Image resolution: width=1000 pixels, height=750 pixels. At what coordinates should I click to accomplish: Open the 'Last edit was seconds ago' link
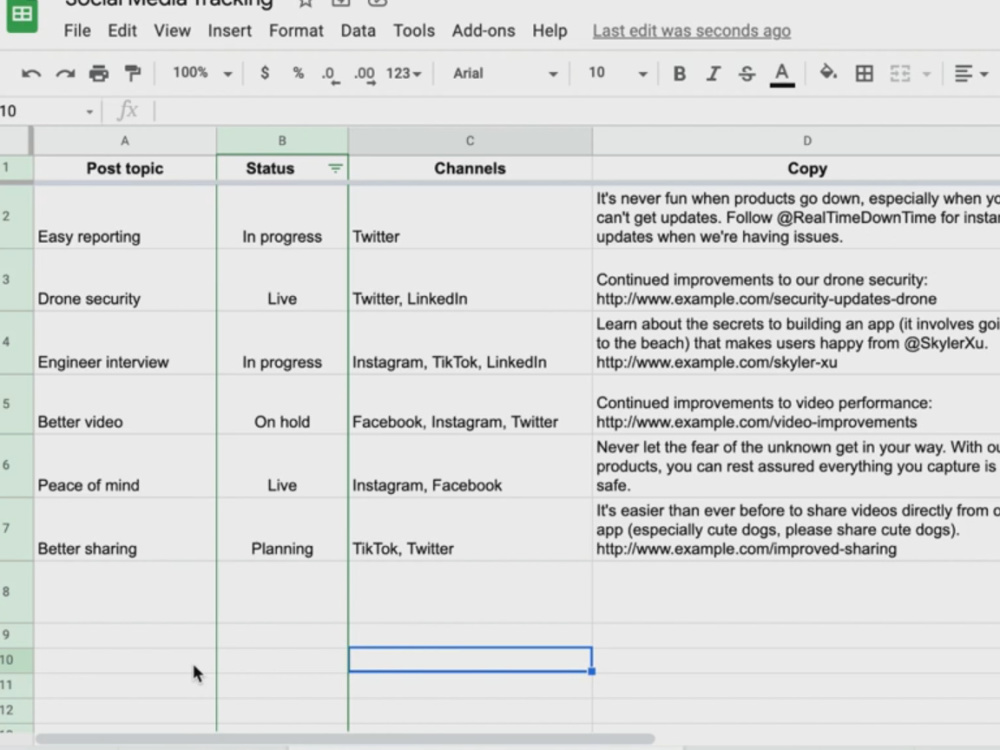tap(691, 31)
